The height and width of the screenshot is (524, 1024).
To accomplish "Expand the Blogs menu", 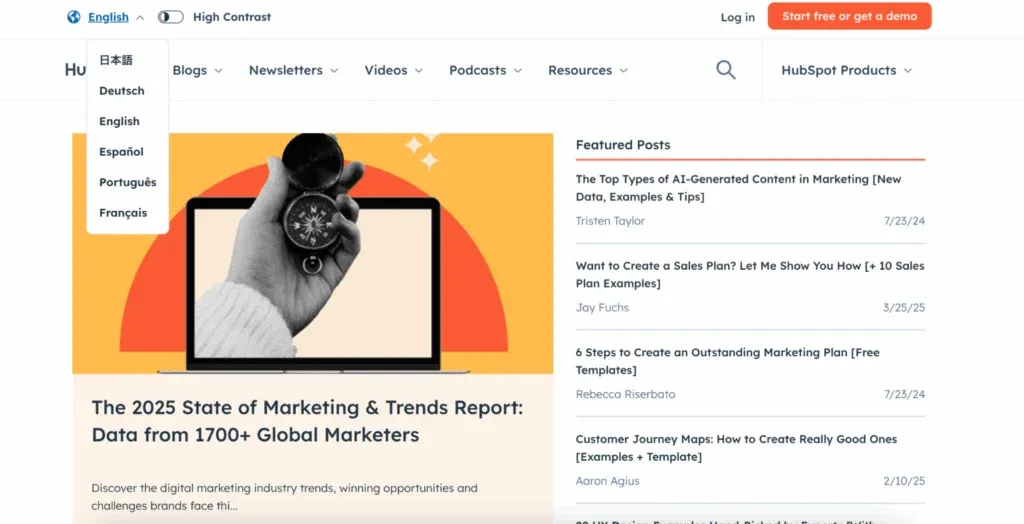I will pyautogui.click(x=197, y=70).
